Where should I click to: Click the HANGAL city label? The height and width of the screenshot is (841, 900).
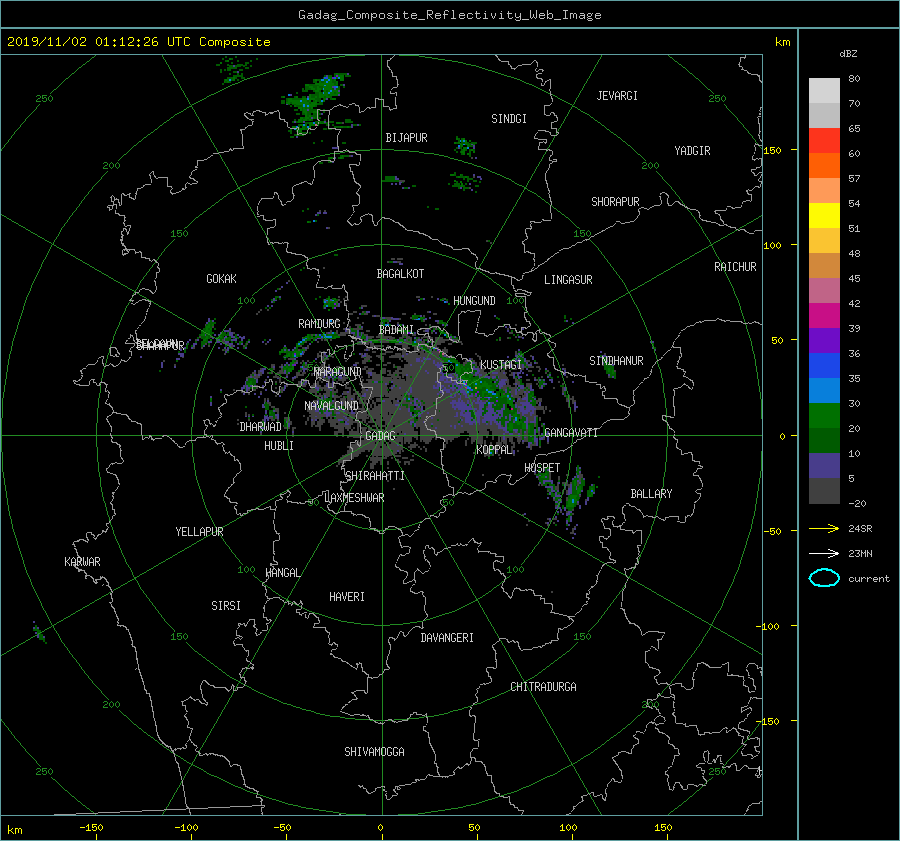pyautogui.click(x=282, y=573)
